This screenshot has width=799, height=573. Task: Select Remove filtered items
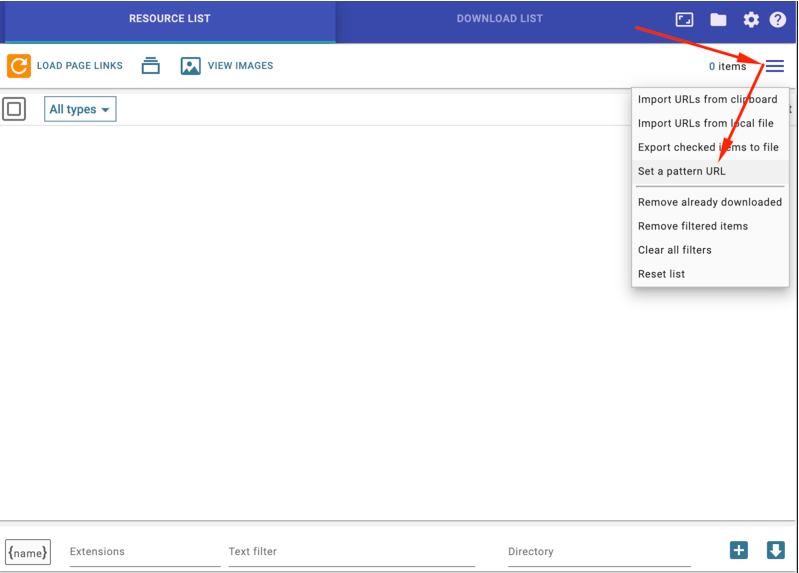pos(710,226)
